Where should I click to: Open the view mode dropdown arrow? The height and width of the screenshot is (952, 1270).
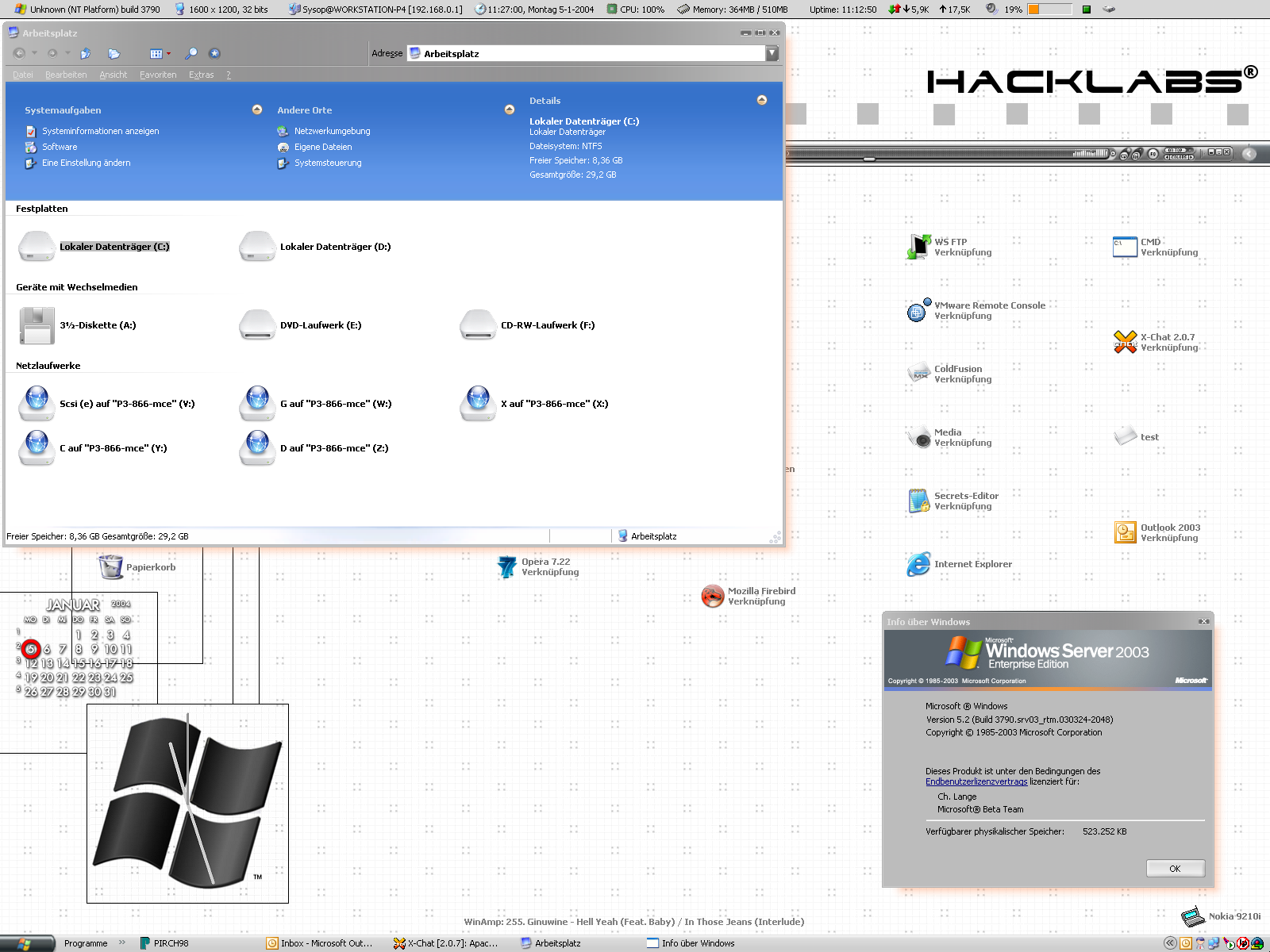(x=168, y=54)
